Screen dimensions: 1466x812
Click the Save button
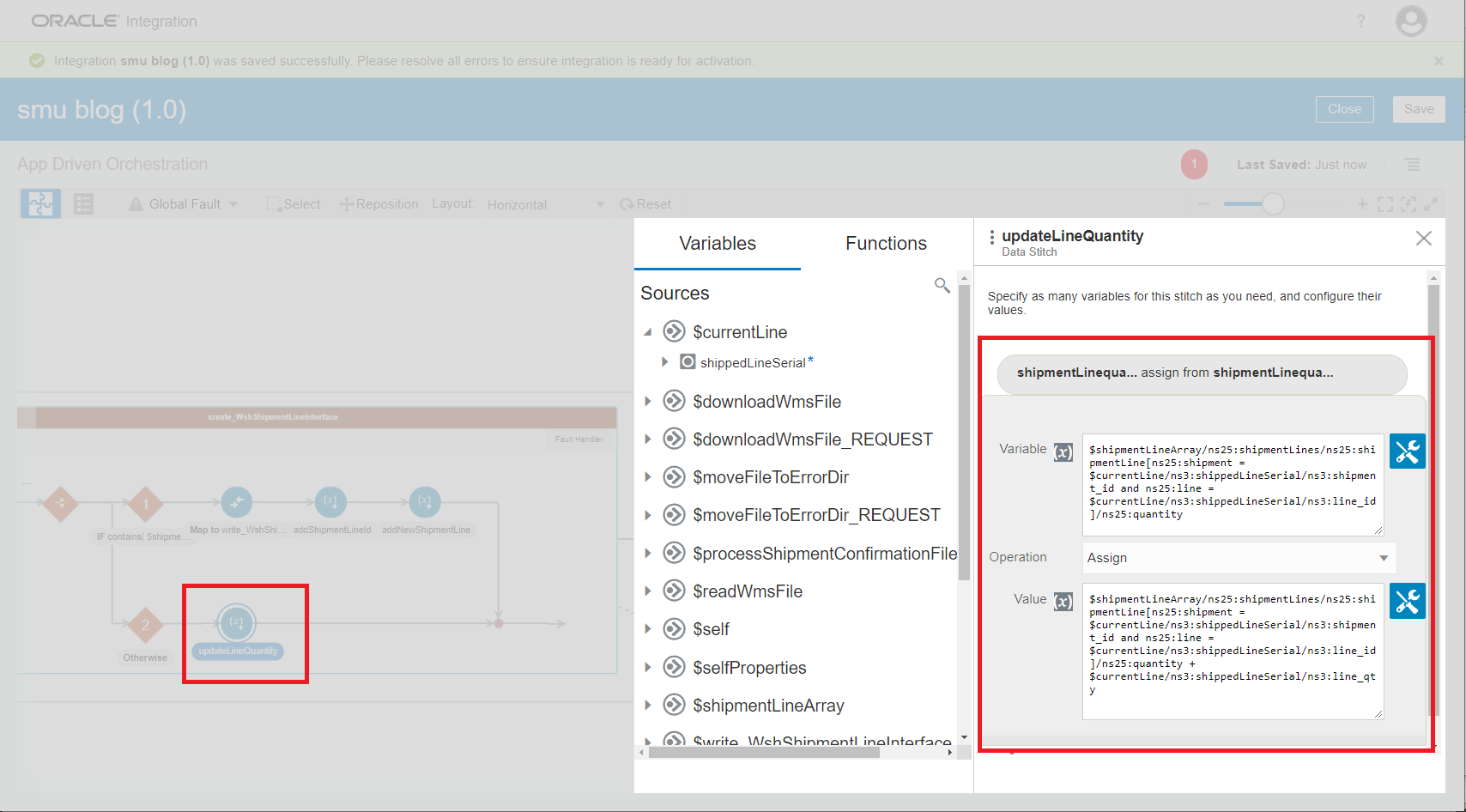click(1418, 109)
